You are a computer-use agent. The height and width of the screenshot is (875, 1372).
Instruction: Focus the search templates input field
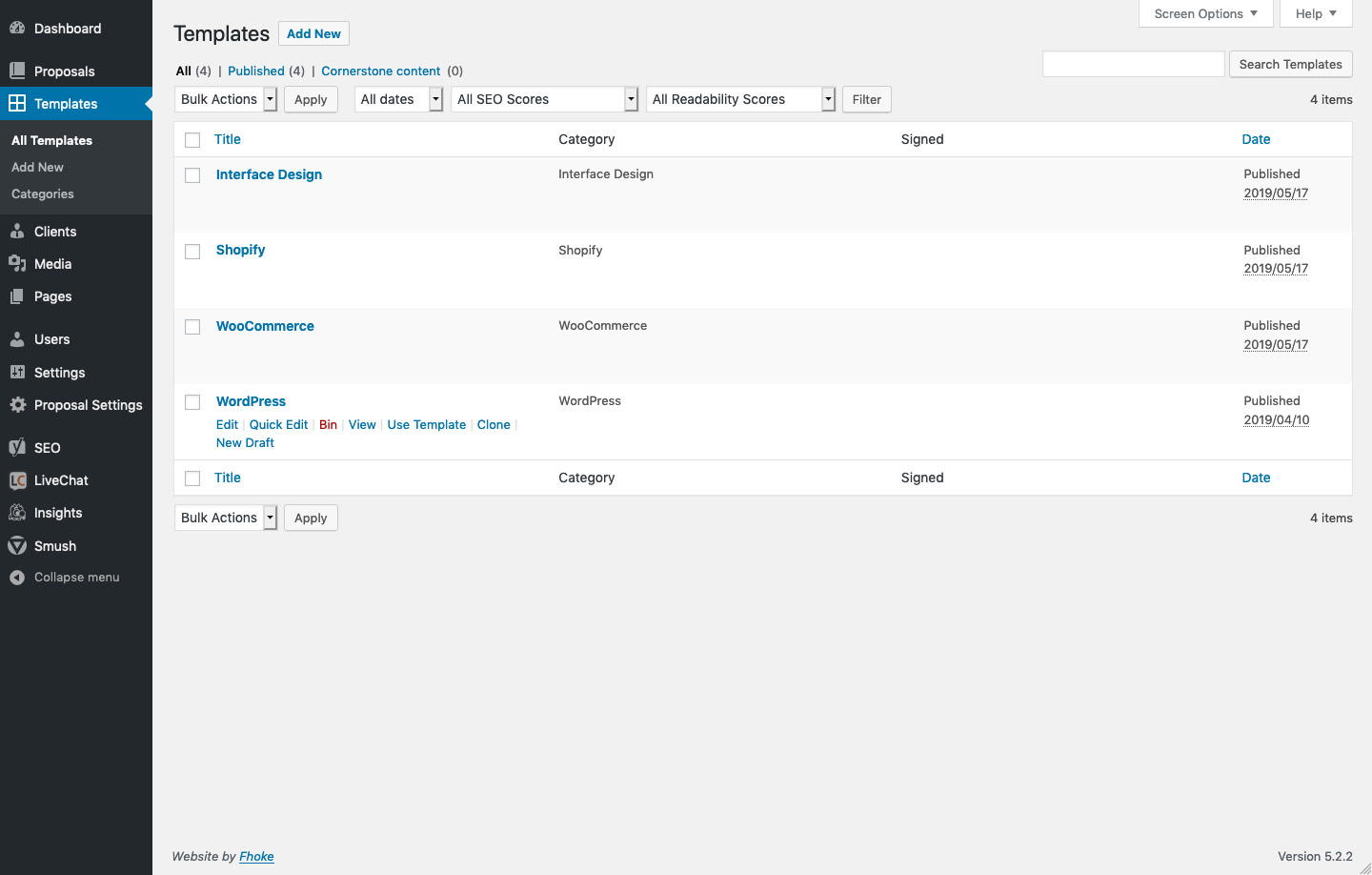coord(1133,64)
